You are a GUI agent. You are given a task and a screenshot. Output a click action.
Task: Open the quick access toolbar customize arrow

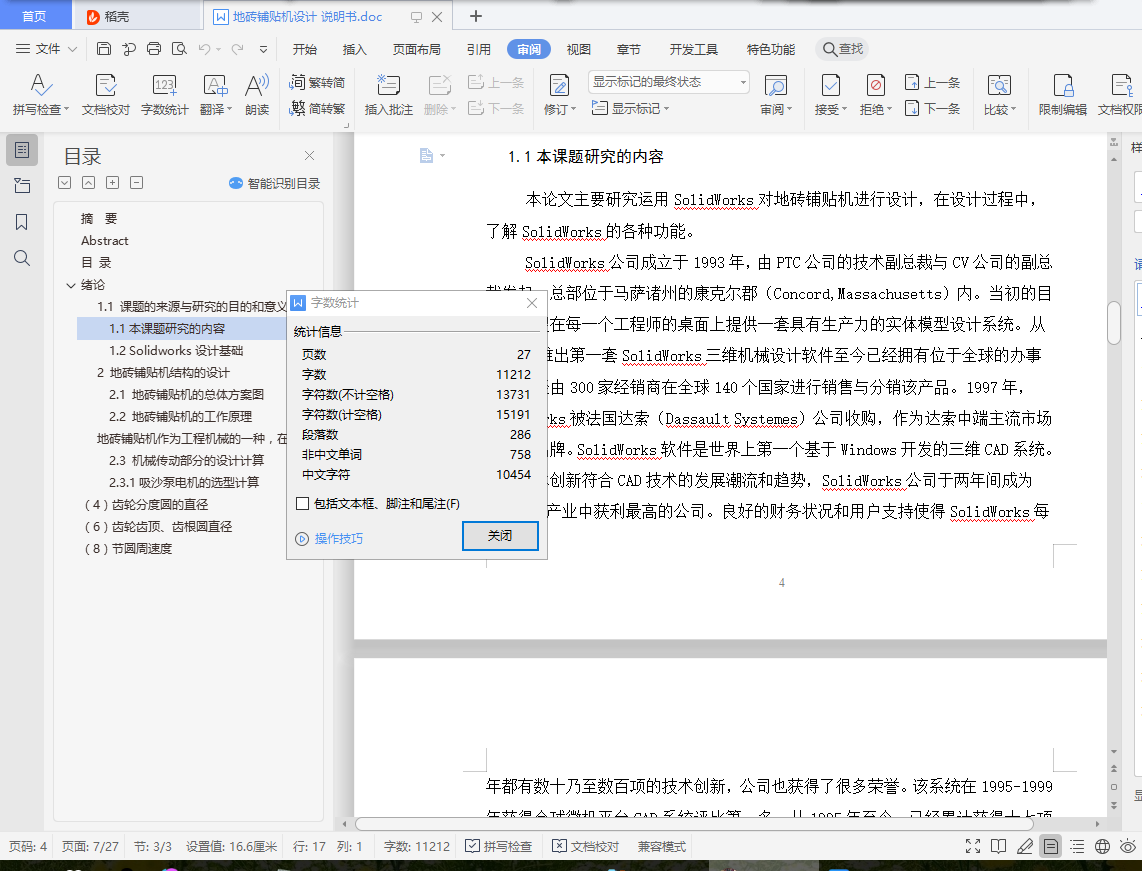(x=263, y=50)
